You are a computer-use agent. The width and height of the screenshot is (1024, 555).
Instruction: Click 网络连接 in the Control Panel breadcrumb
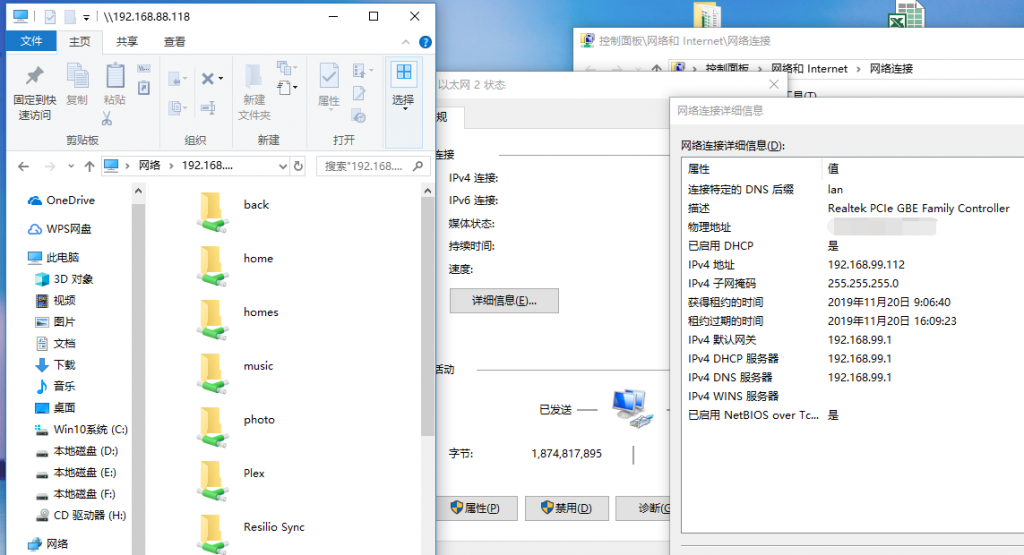891,69
